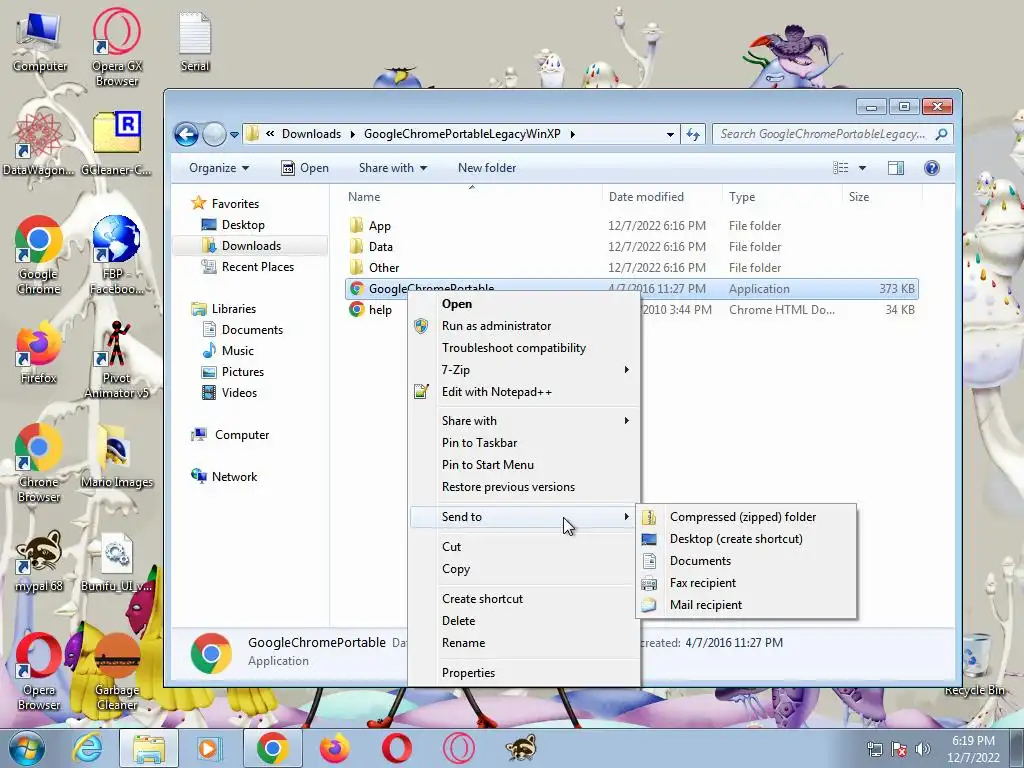
Task: Expand path arrow after GoogleChromePortableLegacyWinXP
Action: (x=573, y=134)
